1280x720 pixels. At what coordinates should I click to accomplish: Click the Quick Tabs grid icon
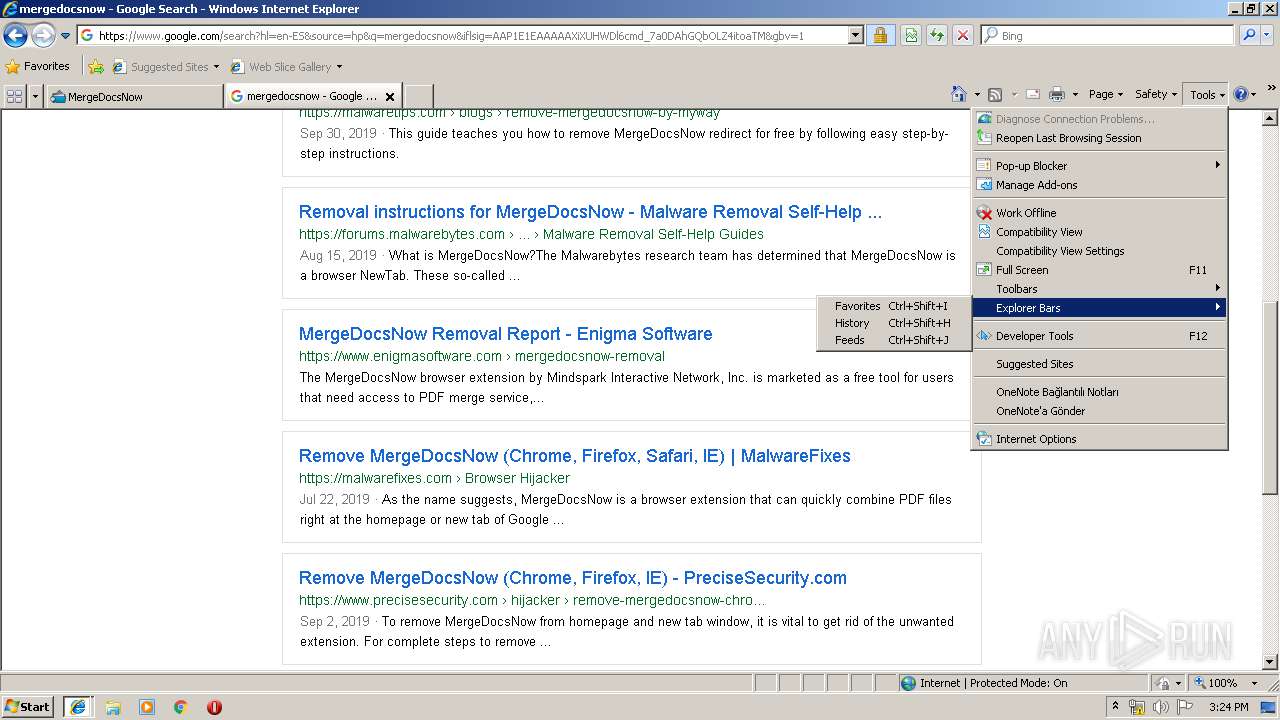pos(14,96)
